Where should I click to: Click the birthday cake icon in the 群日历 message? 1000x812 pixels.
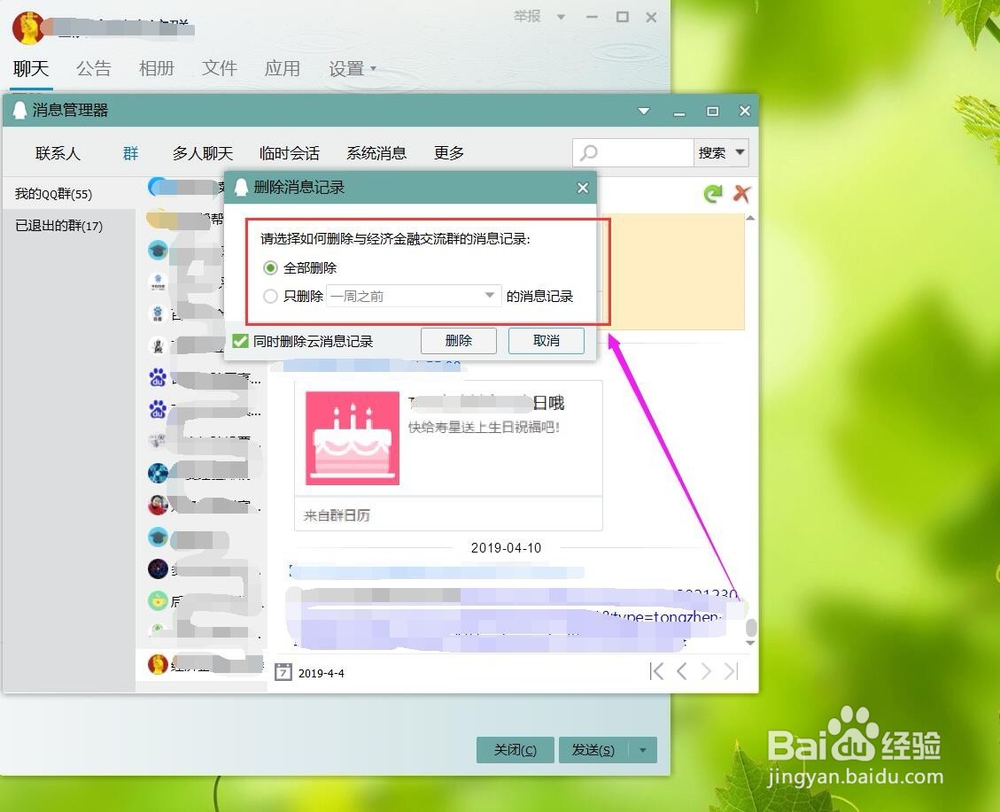(x=350, y=437)
